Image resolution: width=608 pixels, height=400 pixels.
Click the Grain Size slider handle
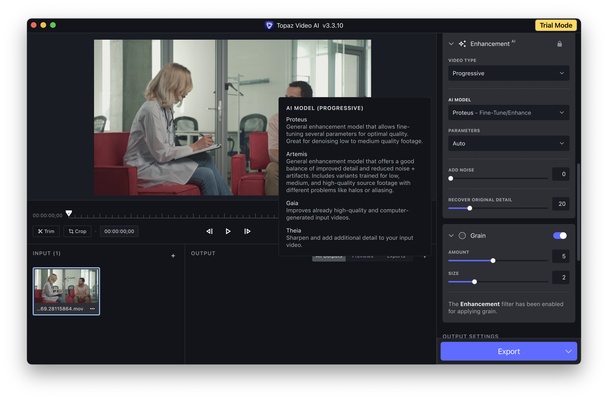pos(474,282)
